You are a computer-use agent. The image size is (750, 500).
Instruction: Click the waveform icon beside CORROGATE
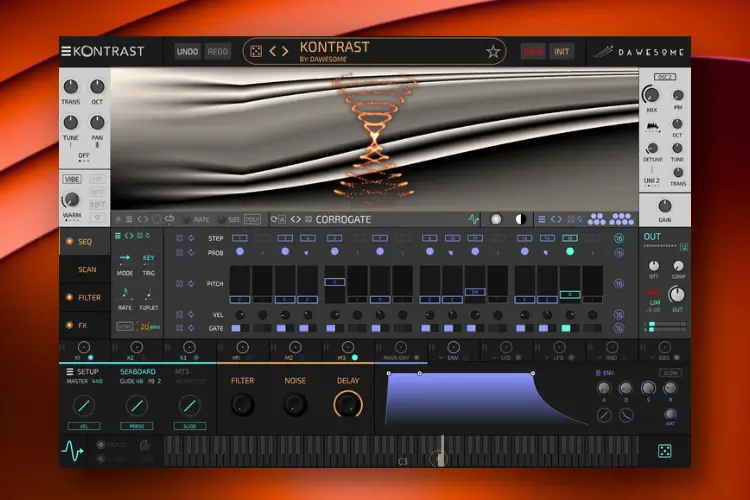click(473, 220)
